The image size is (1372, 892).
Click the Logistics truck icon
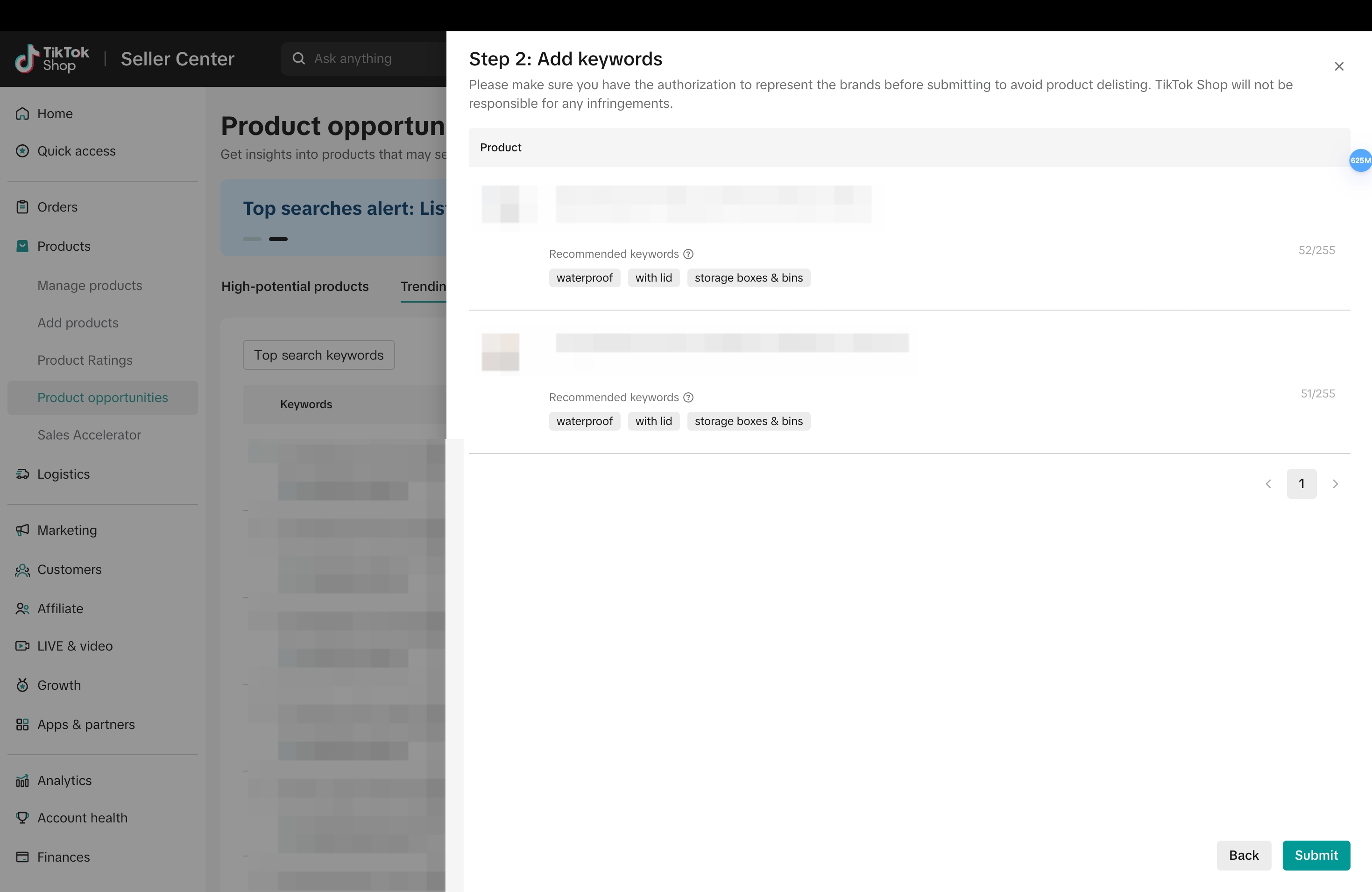tap(22, 474)
